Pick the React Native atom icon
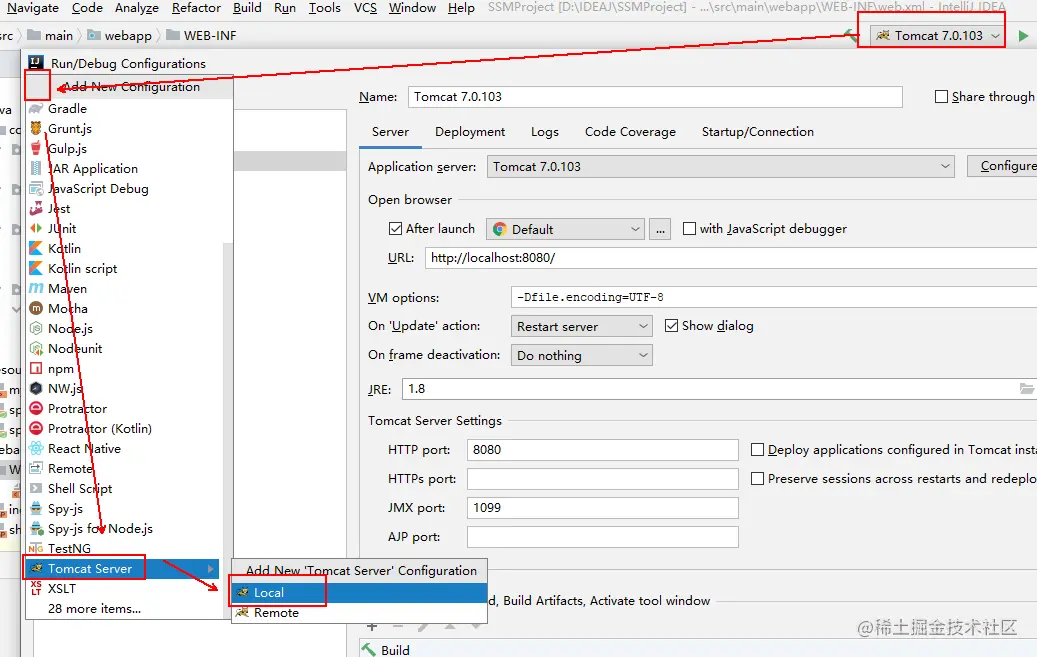1037x657 pixels. [x=36, y=449]
